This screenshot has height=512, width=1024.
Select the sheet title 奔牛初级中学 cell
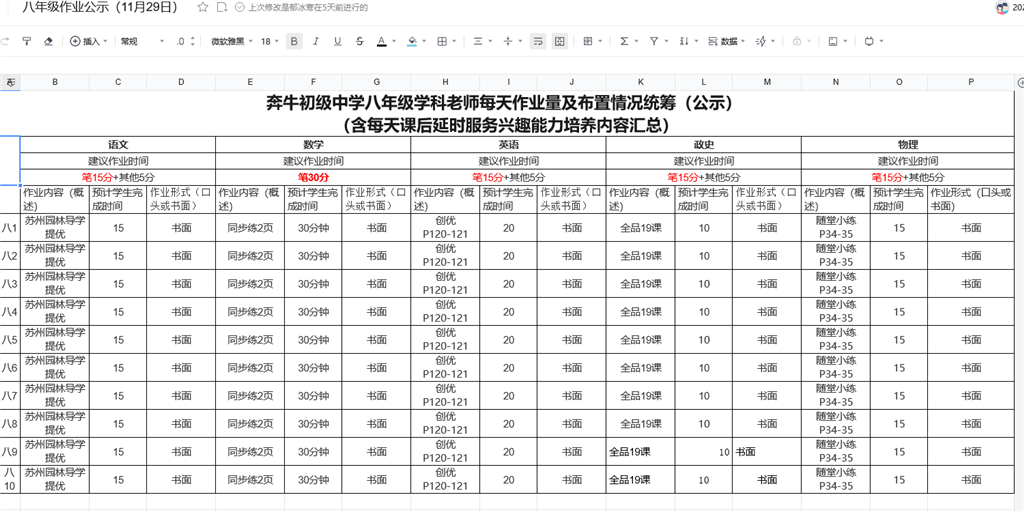click(x=507, y=113)
